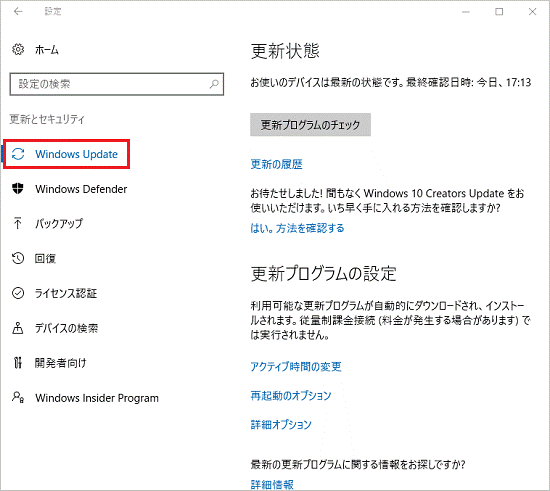Click the 更新状態 heading
The height and width of the screenshot is (491, 550).
coord(285,51)
